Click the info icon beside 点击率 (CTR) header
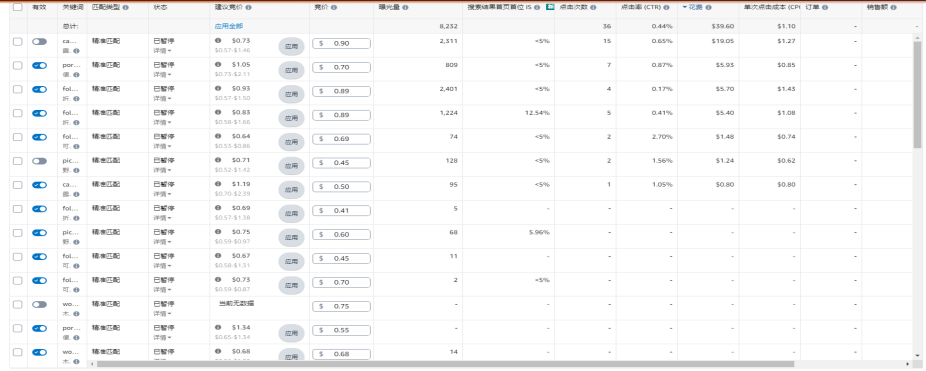Image resolution: width=926 pixels, height=371 pixels. coord(667,8)
